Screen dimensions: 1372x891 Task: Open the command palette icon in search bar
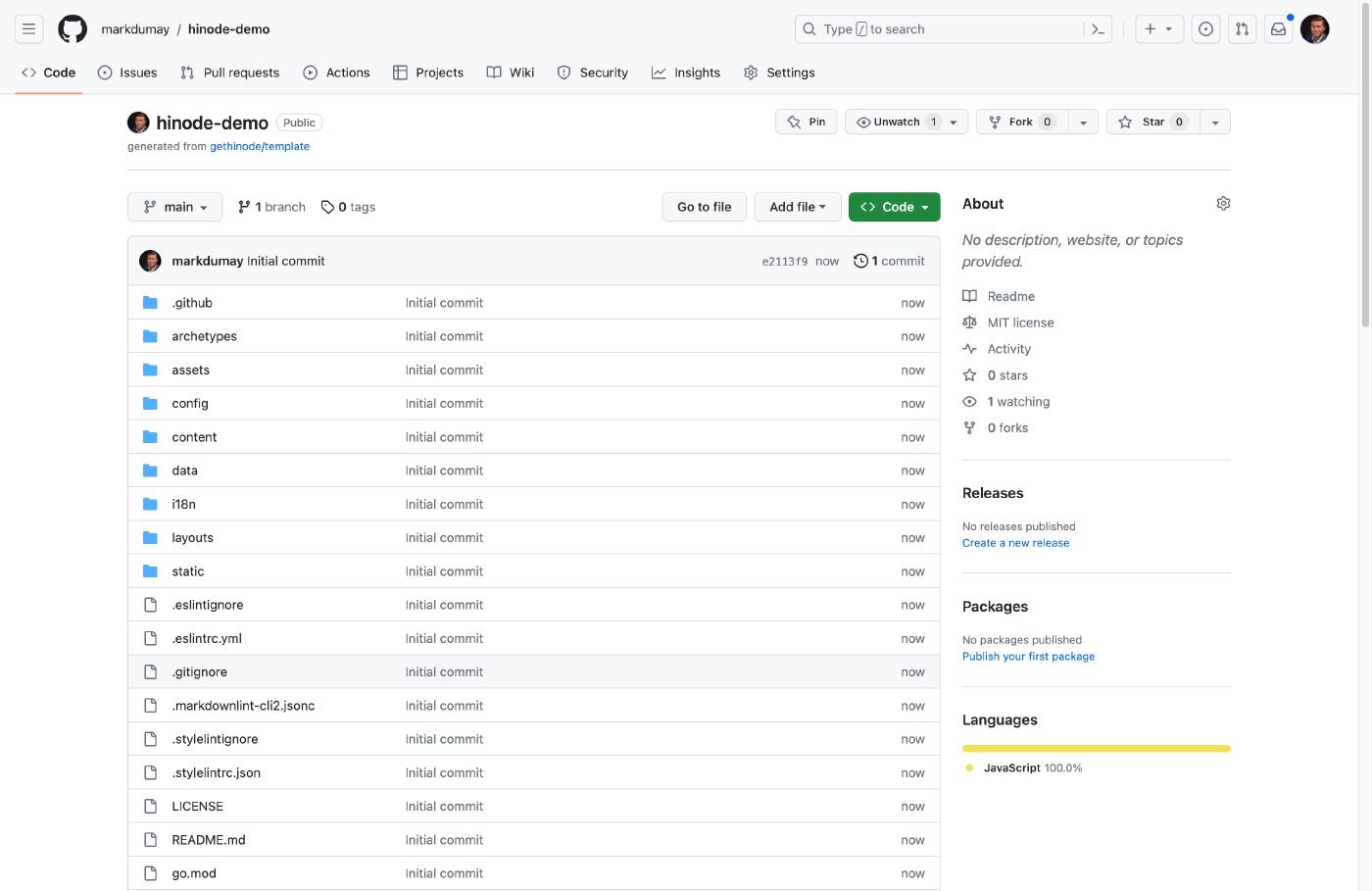[x=1098, y=29]
